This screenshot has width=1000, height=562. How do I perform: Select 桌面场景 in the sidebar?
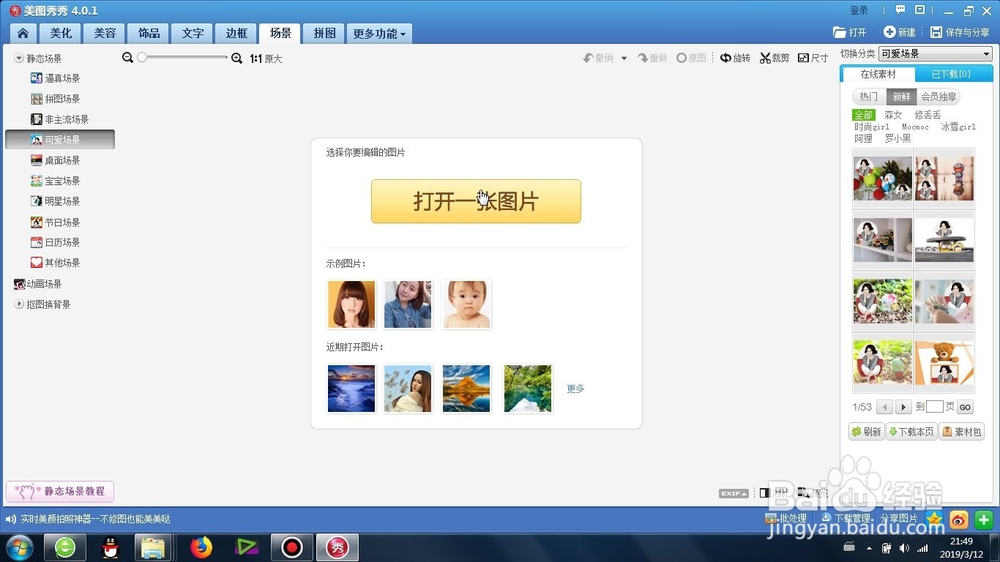pyautogui.click(x=55, y=160)
